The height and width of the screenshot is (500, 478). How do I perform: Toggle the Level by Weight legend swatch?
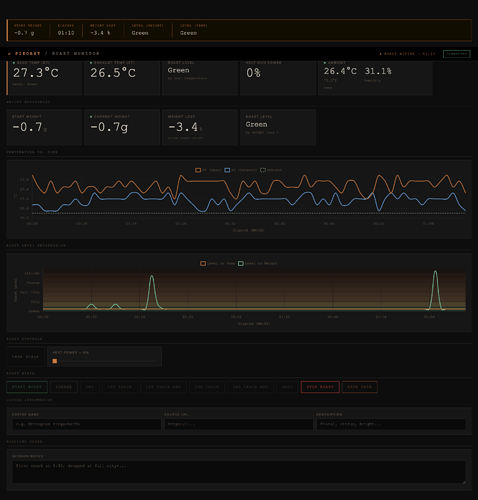click(241, 263)
